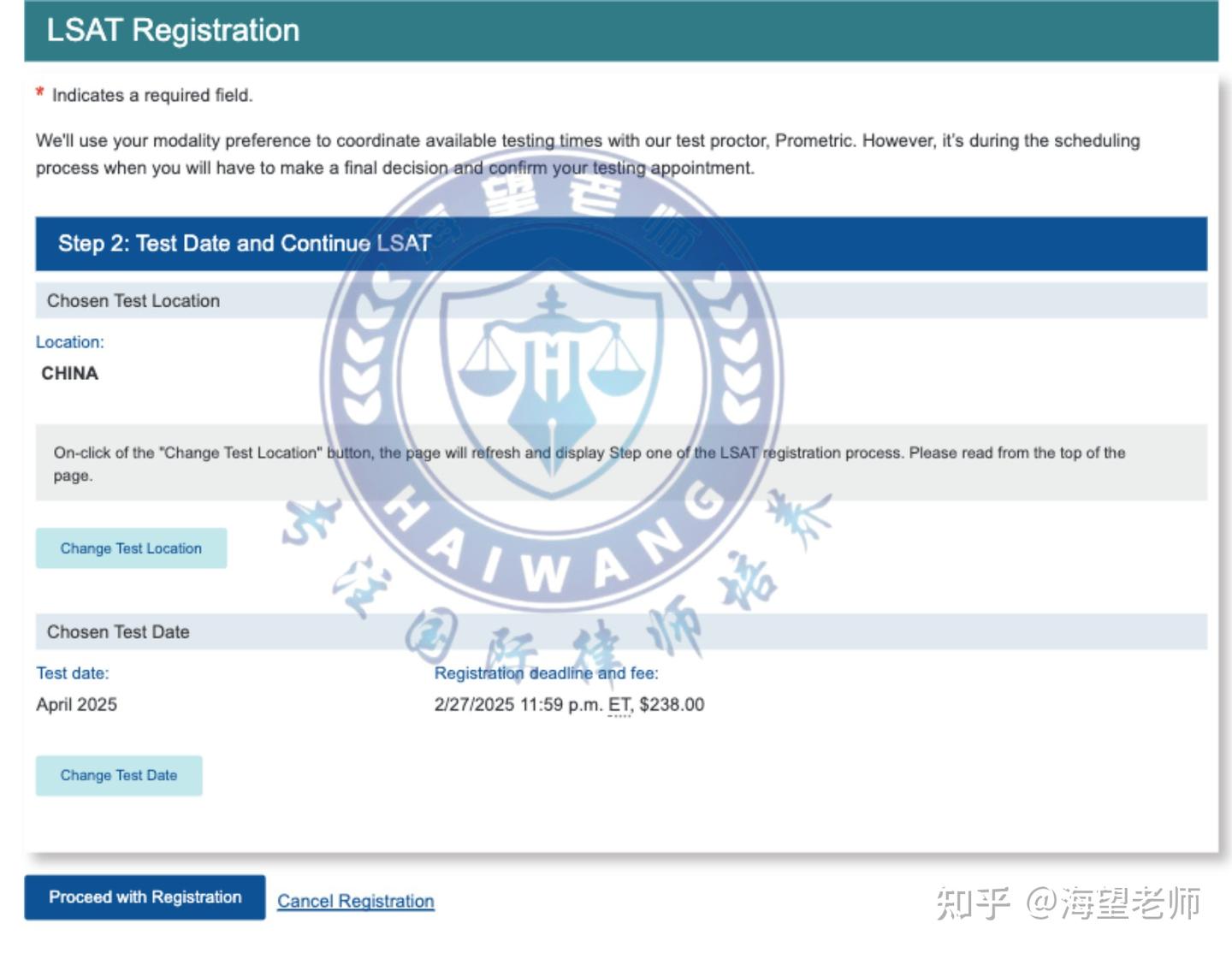
Task: Click the Test date: field label
Action: click(x=73, y=673)
